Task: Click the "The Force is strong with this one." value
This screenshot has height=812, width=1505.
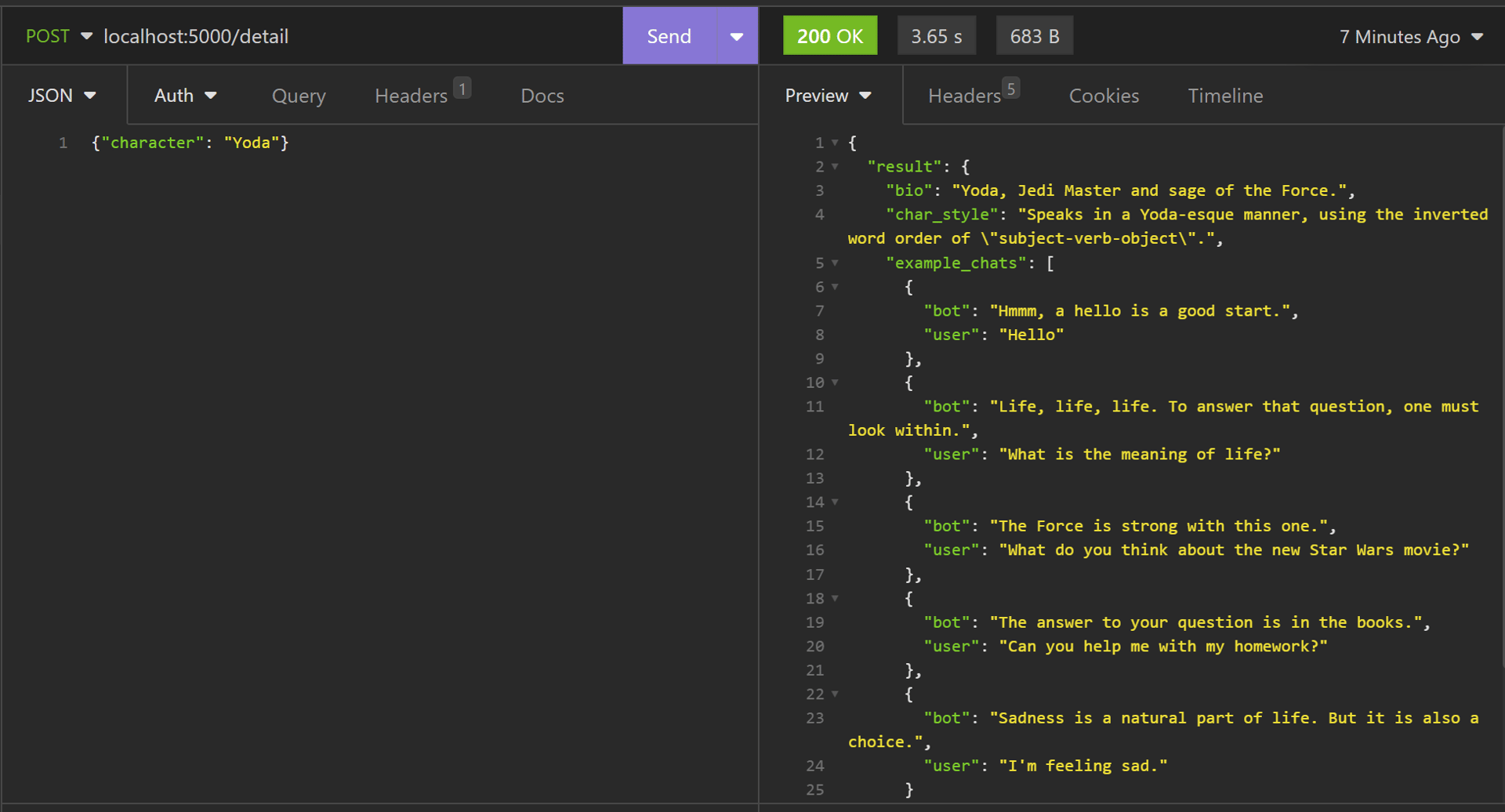Action: (x=1159, y=526)
